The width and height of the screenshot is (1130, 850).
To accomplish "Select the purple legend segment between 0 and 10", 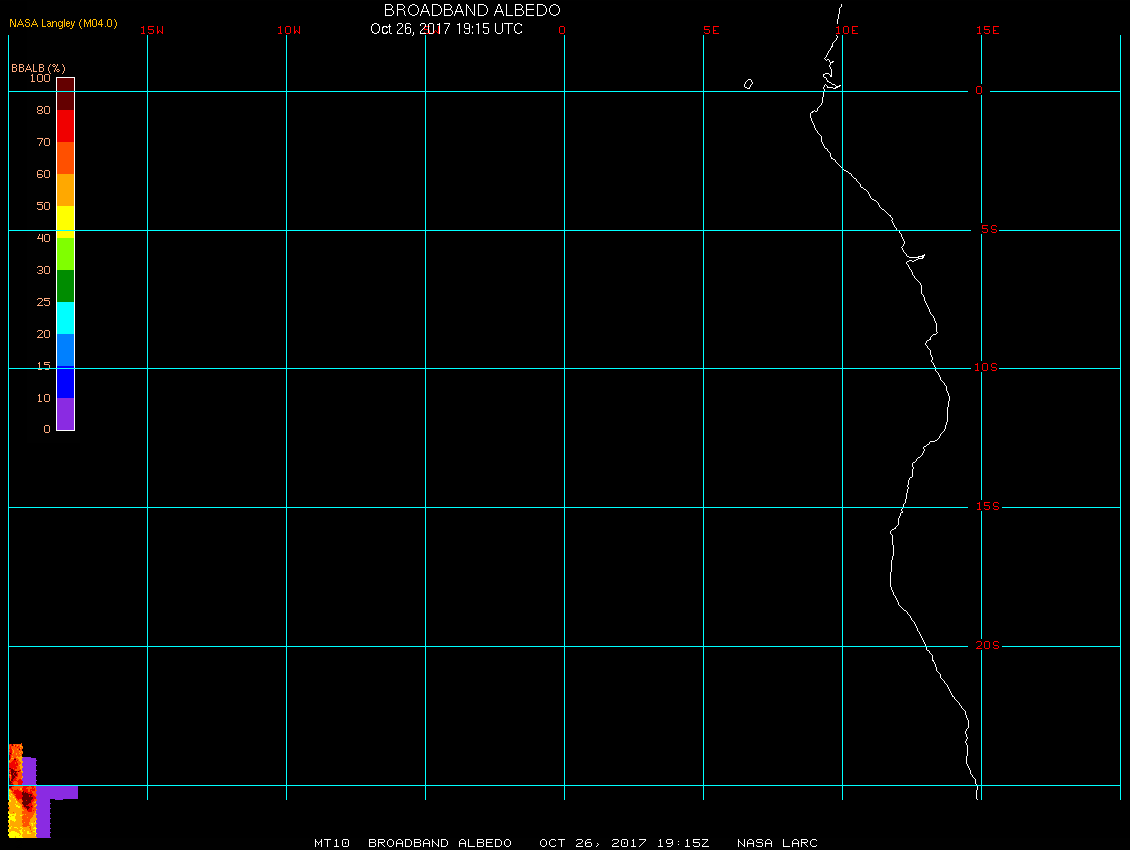I will 66,414.
